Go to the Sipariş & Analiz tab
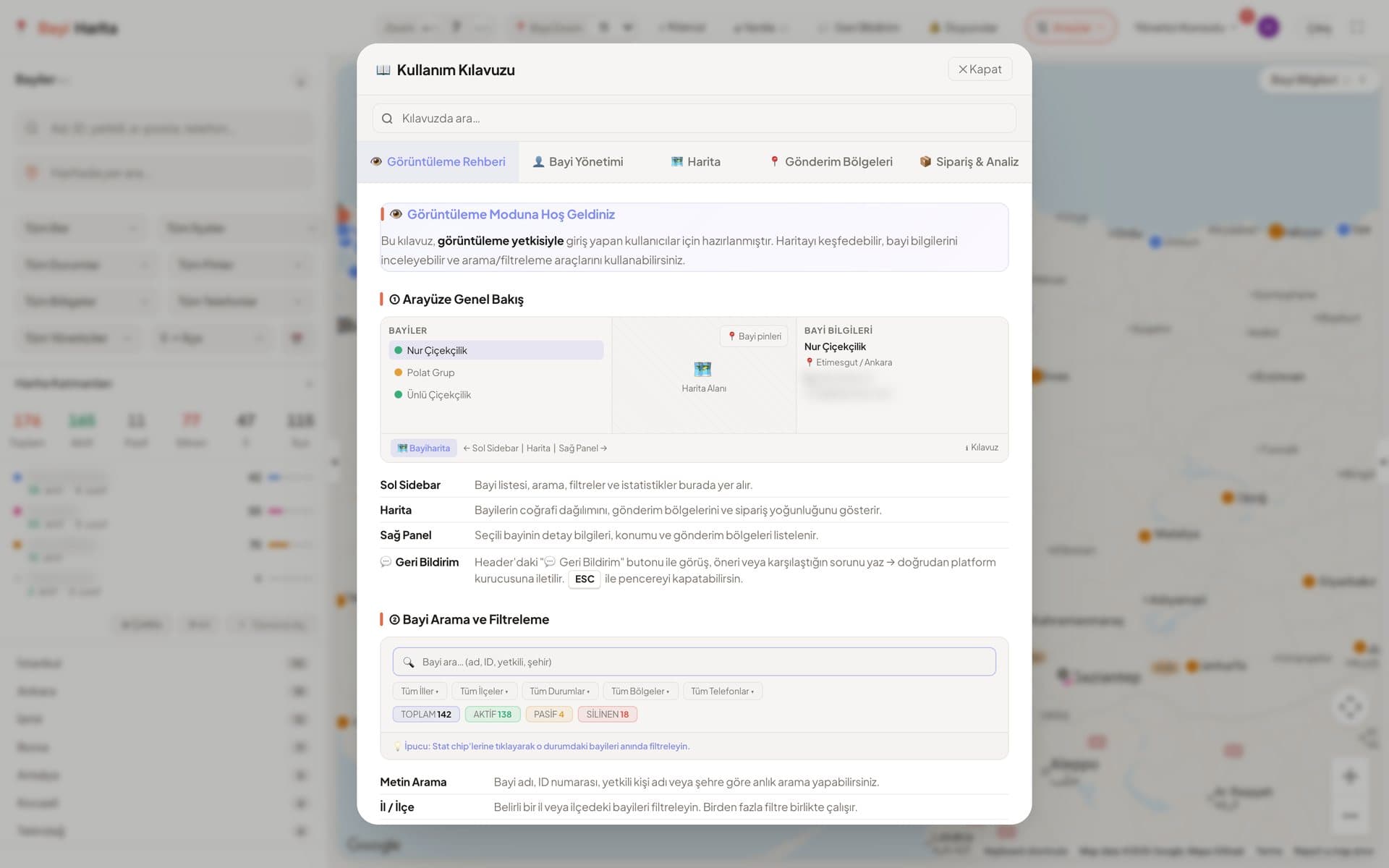 tap(969, 162)
